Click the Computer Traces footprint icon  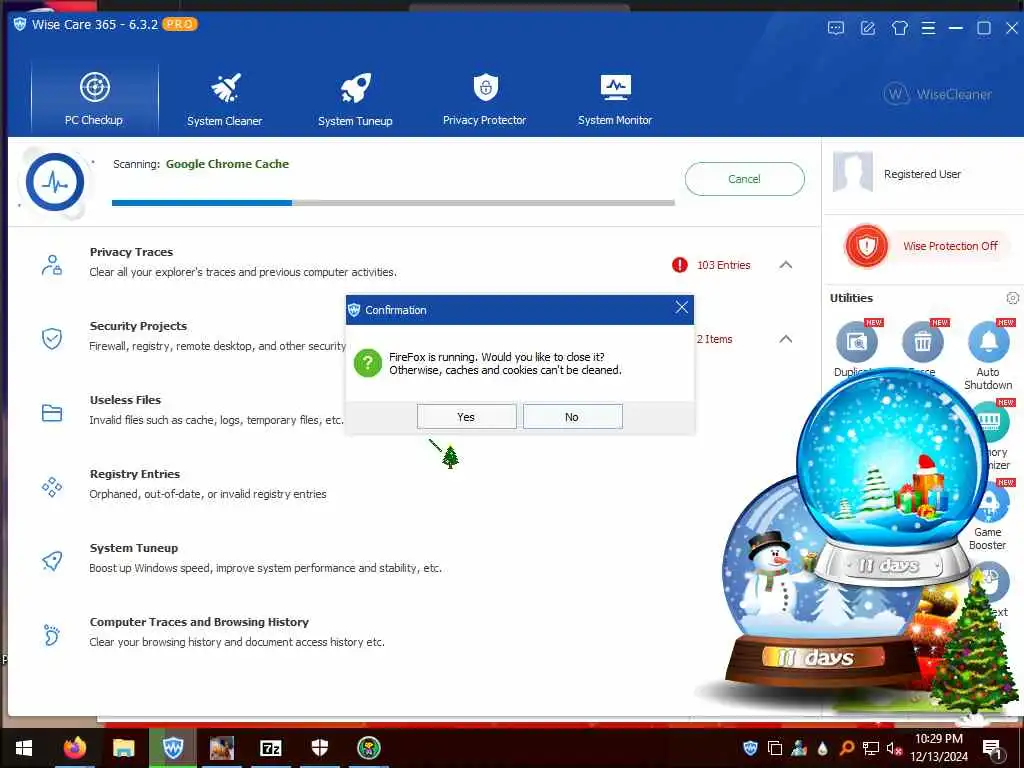tap(52, 634)
